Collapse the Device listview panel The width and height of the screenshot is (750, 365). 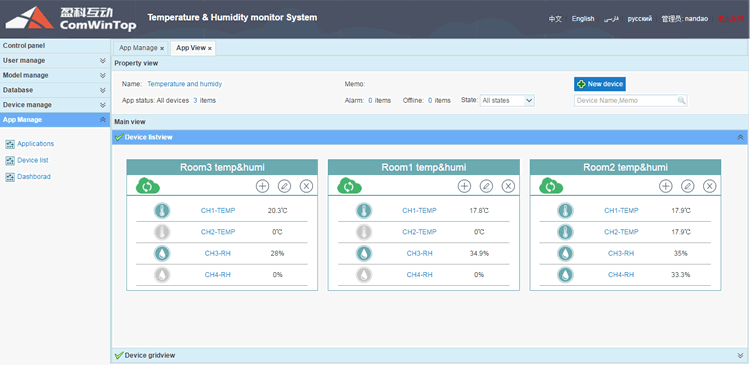coord(740,137)
